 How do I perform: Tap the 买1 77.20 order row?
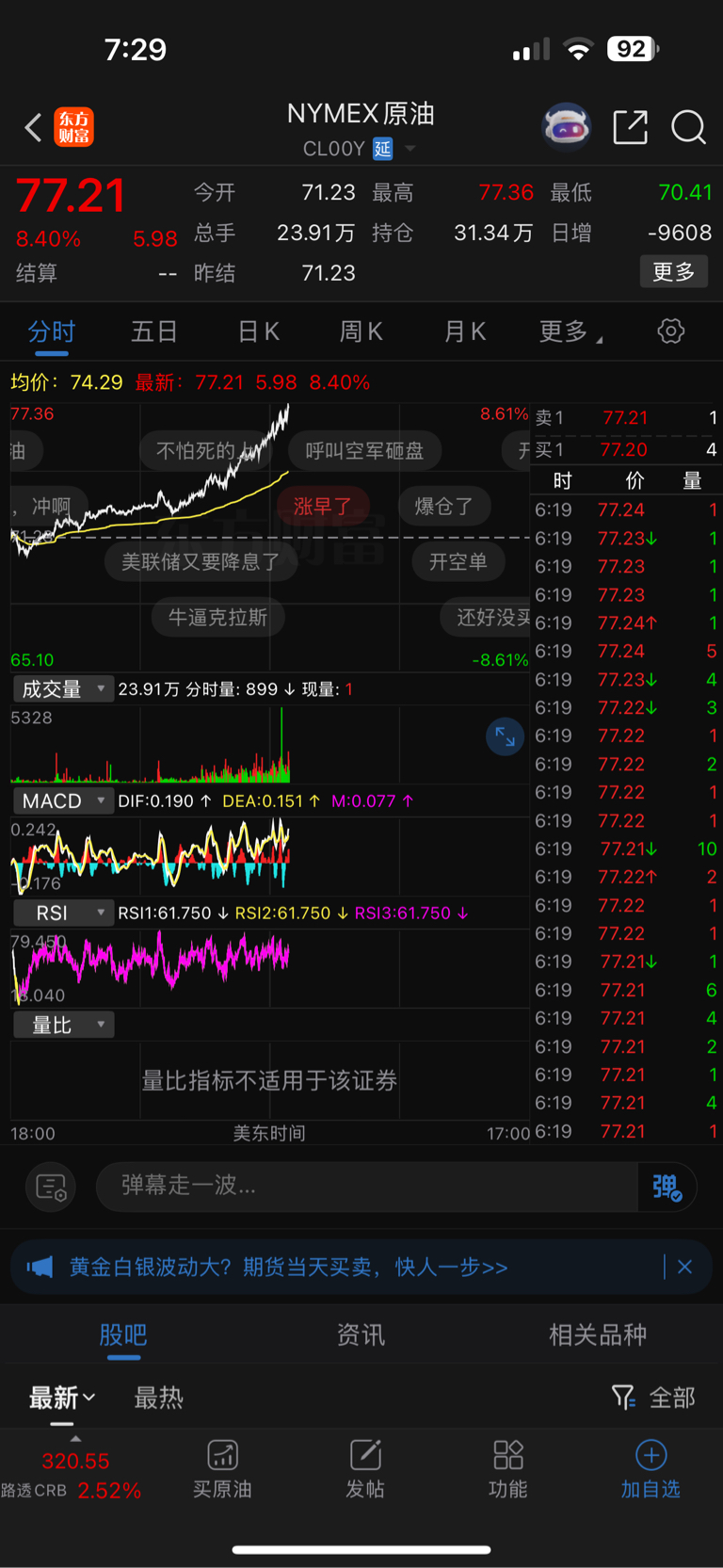point(626,450)
